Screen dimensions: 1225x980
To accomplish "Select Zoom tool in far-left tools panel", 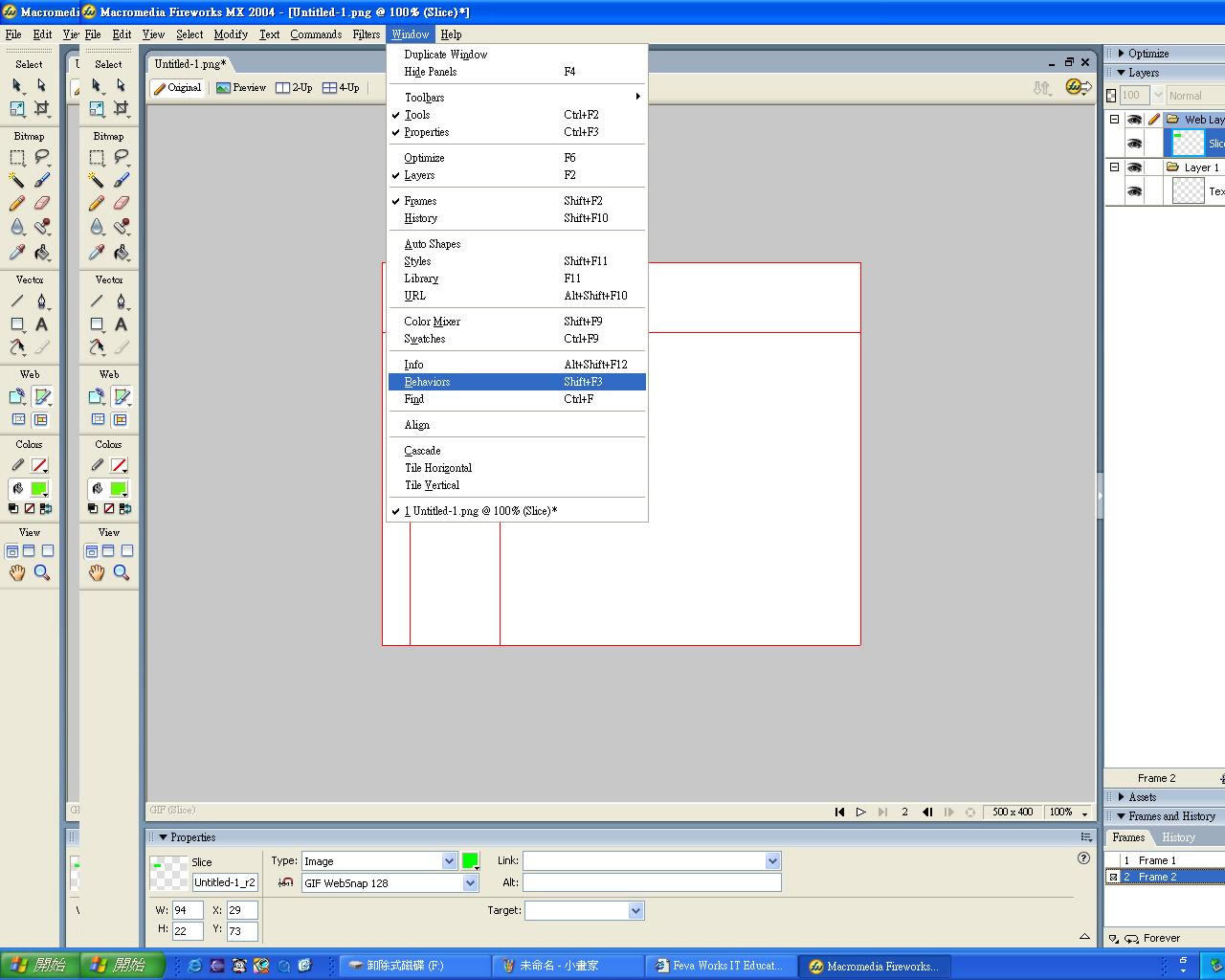I will 42,572.
